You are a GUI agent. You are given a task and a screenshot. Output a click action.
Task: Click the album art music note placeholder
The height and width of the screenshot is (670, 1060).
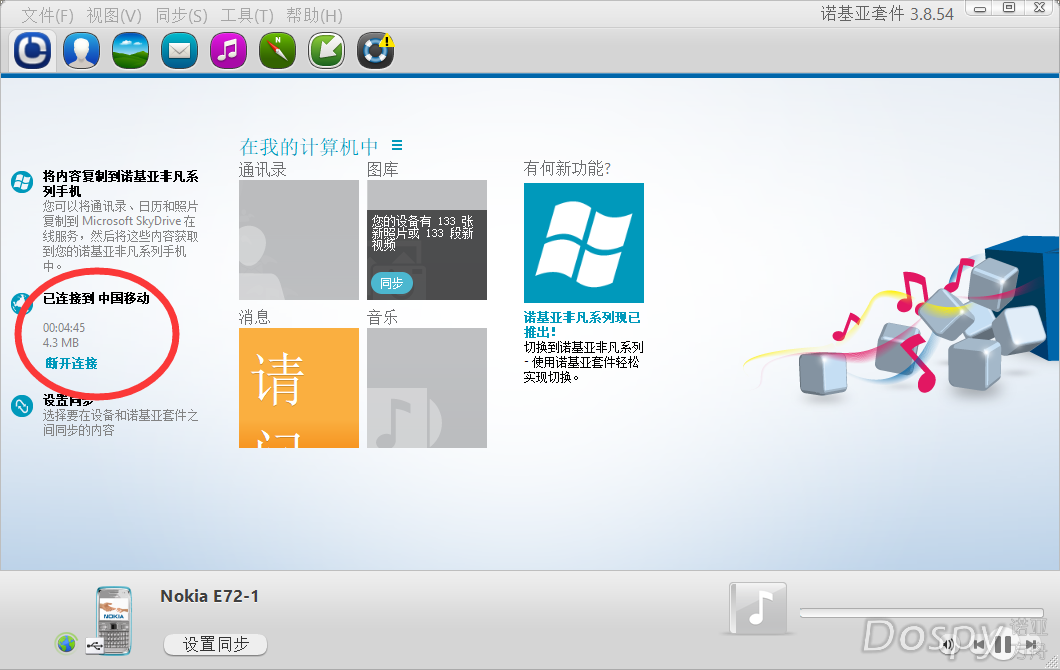(758, 608)
